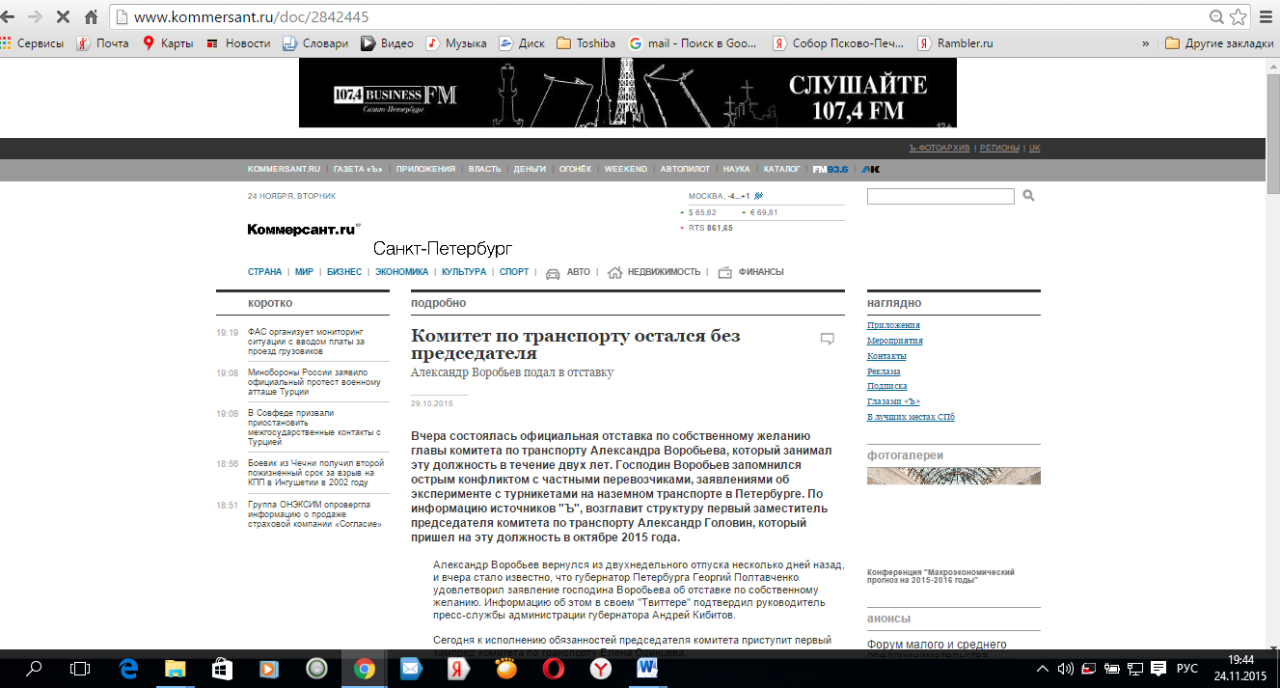Open Спорт section

[514, 272]
